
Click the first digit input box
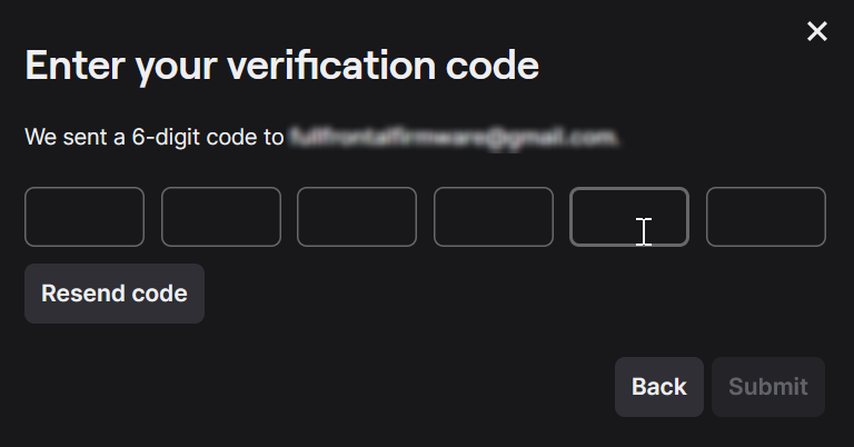[84, 216]
